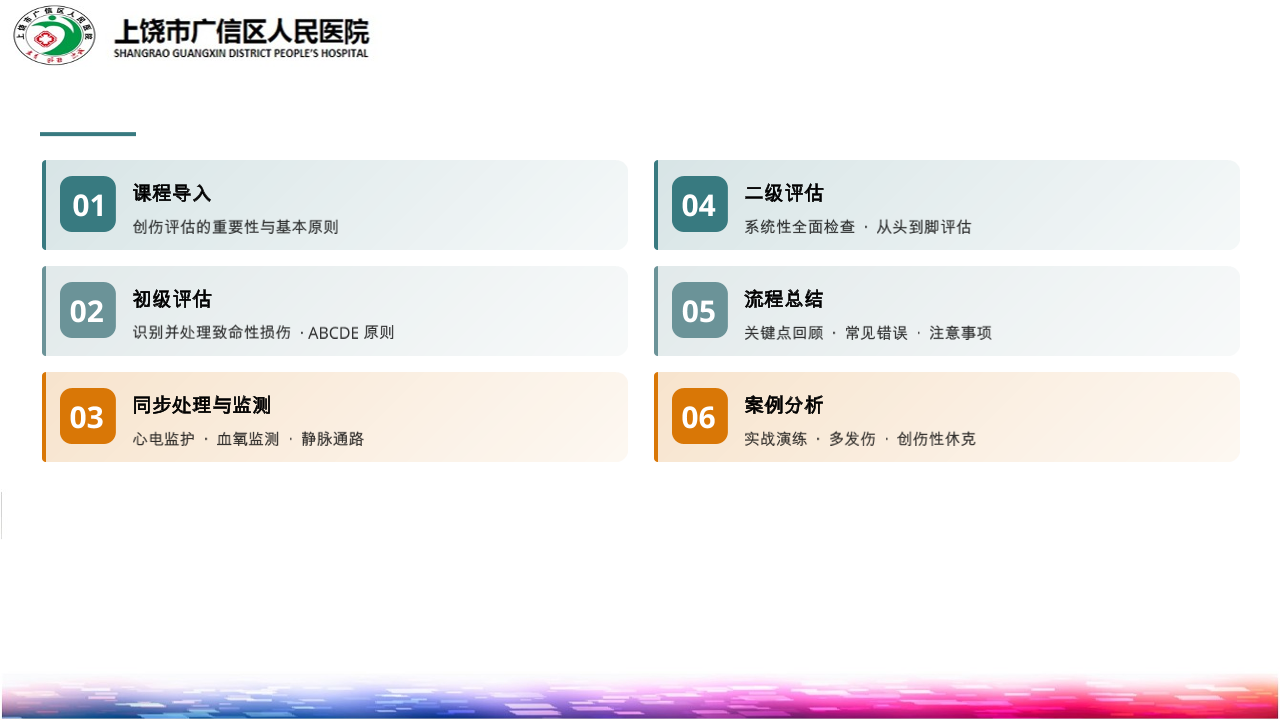Open the 案例分析 section title

[783, 405]
